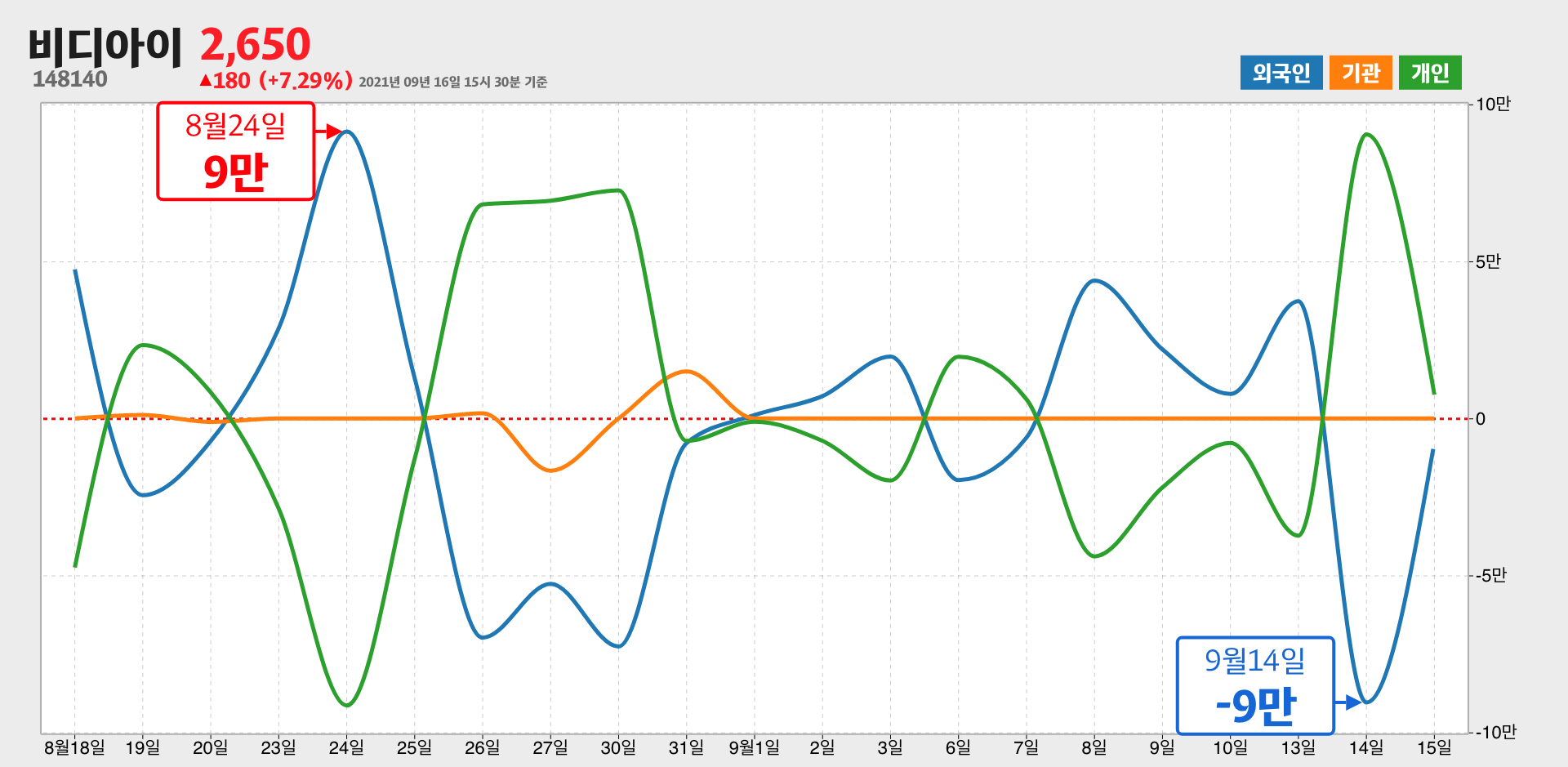Click the y-axis label 5만

point(1488,261)
